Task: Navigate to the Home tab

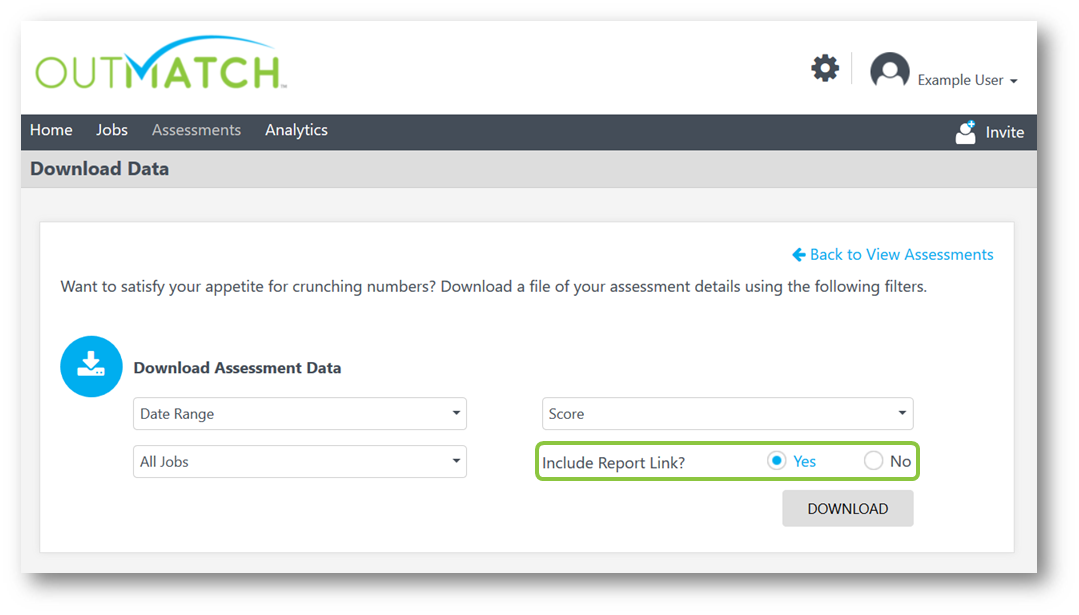Action: [x=51, y=130]
